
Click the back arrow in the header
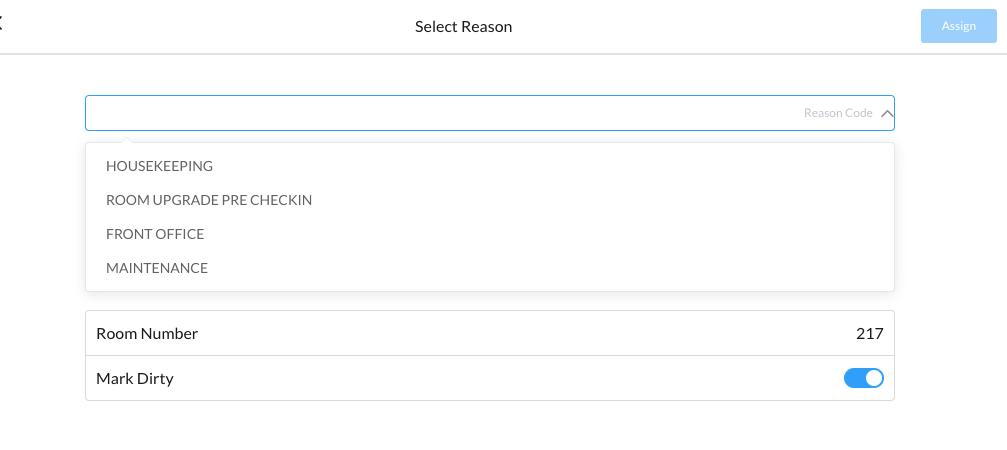point(2,26)
